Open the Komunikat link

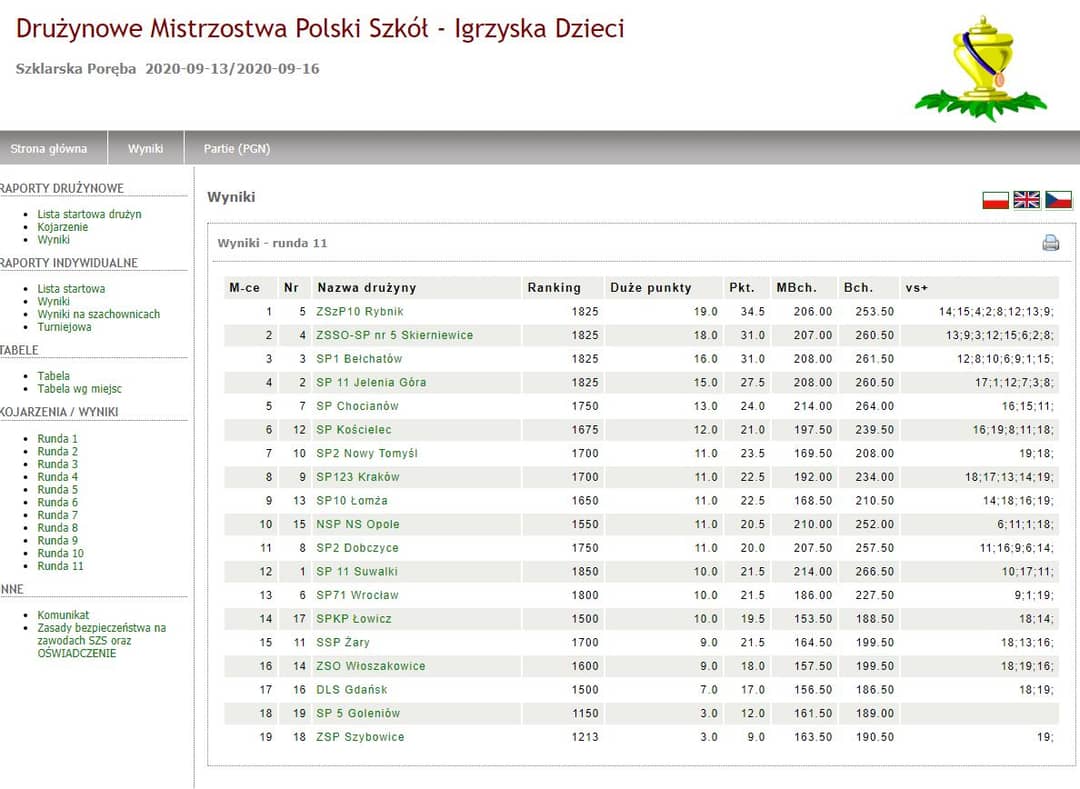coord(63,615)
